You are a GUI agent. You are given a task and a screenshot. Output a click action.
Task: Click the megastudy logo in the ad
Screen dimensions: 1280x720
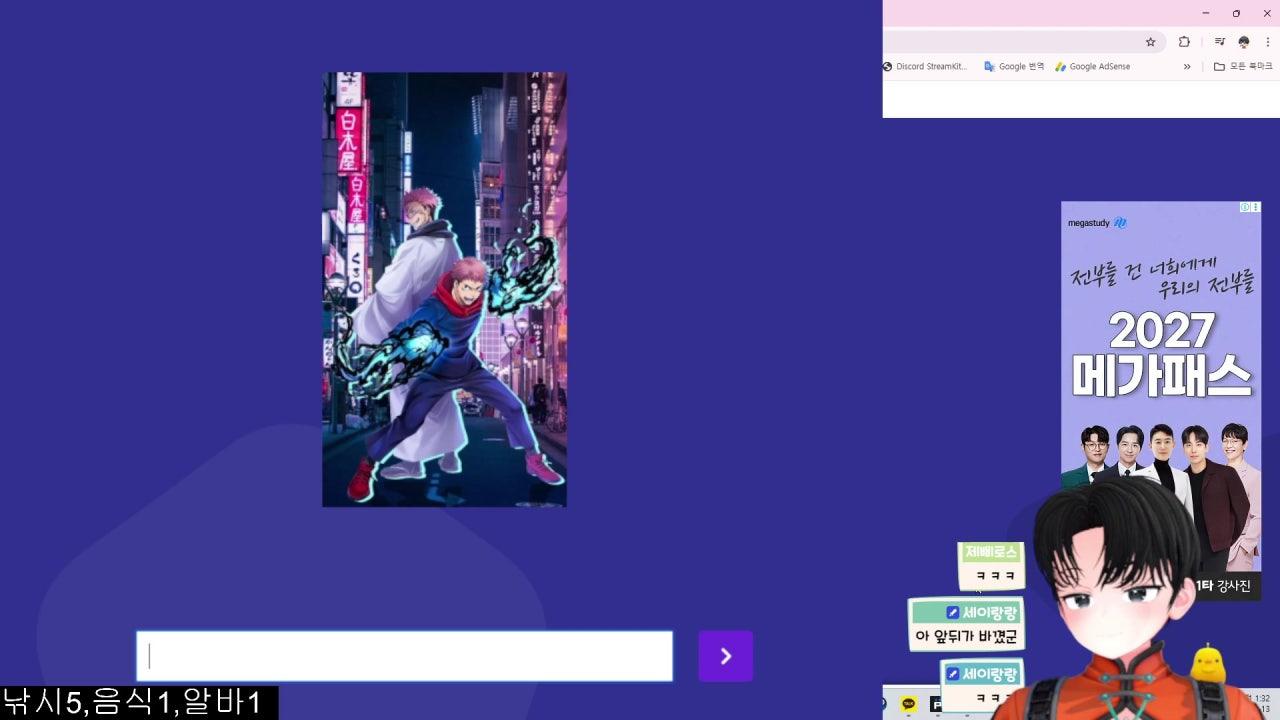tap(1097, 223)
